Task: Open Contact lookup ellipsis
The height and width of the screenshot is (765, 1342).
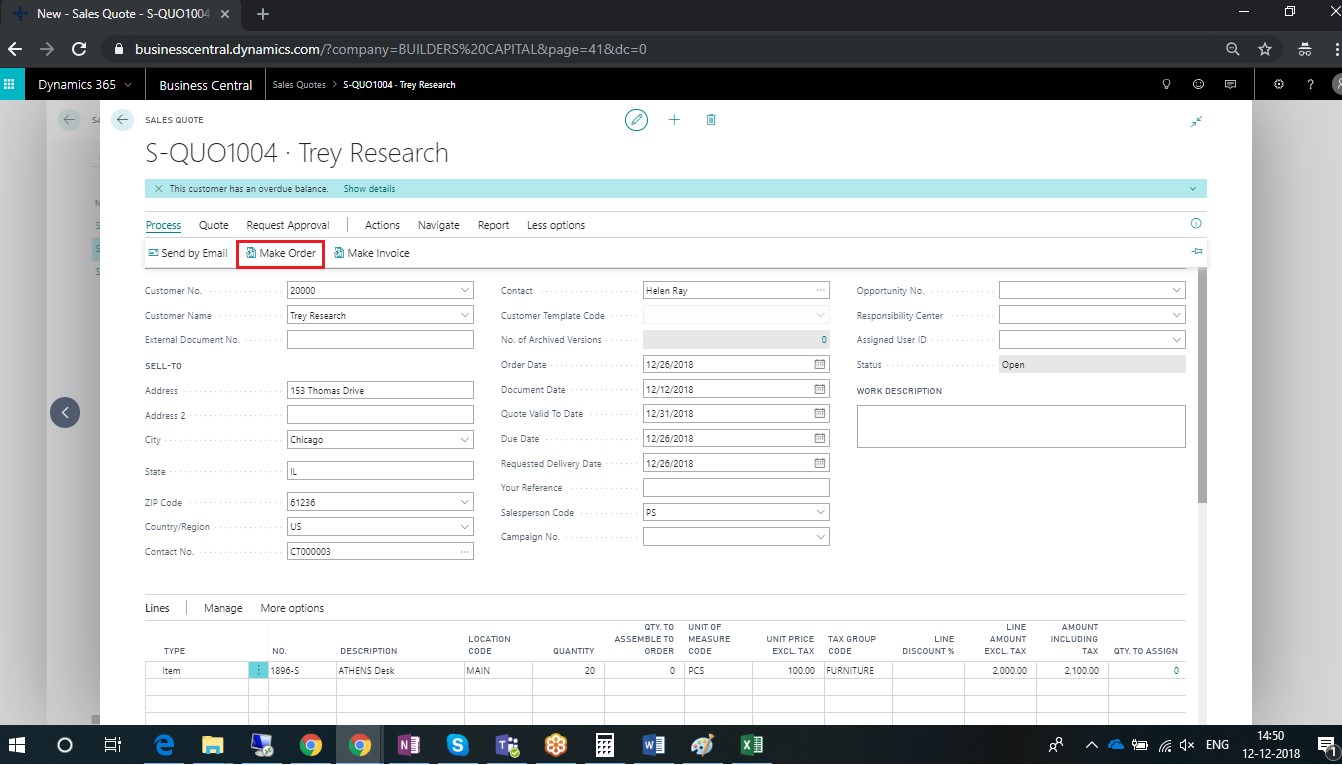Action: pyautogui.click(x=820, y=290)
